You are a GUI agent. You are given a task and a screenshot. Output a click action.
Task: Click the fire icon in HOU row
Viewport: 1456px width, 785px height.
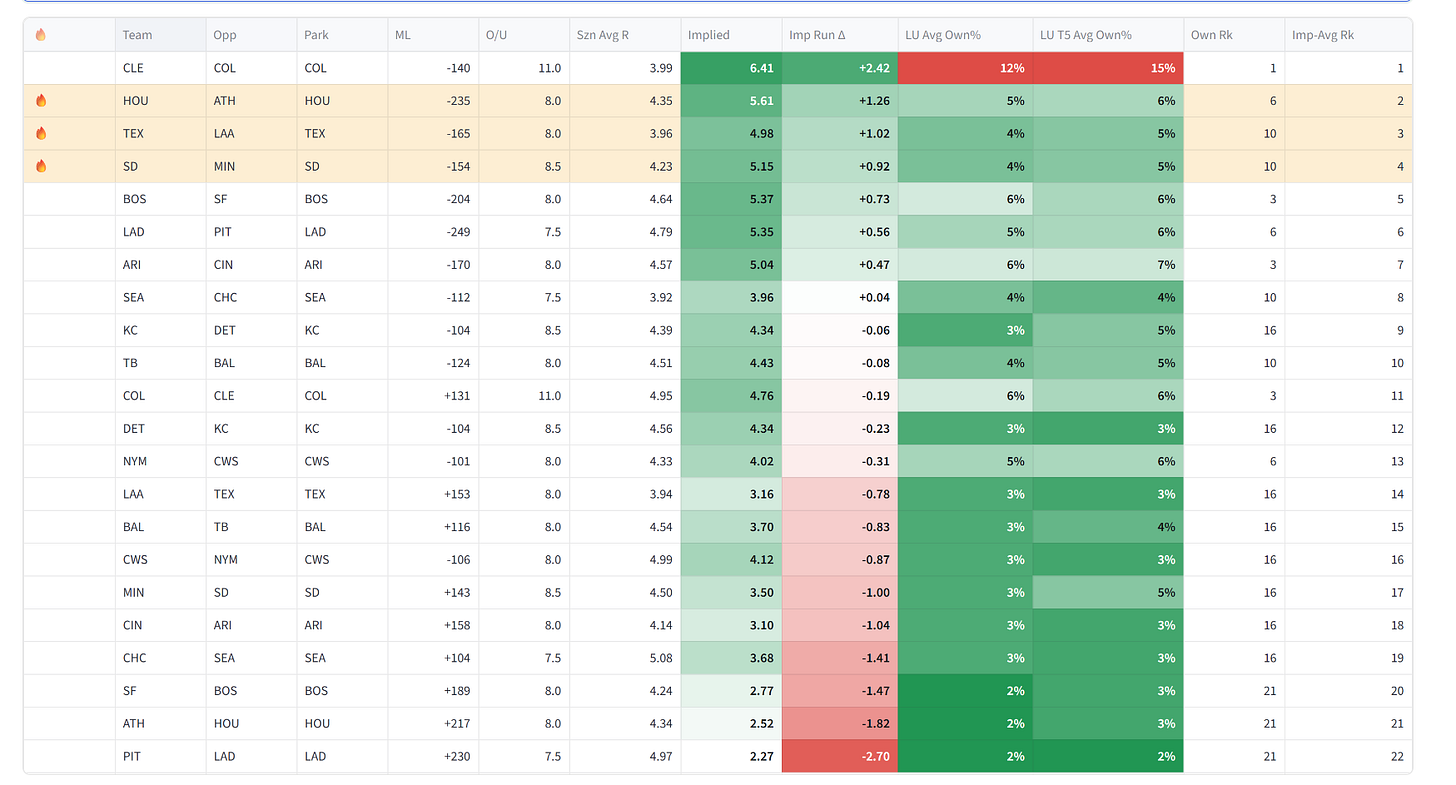coord(41,100)
